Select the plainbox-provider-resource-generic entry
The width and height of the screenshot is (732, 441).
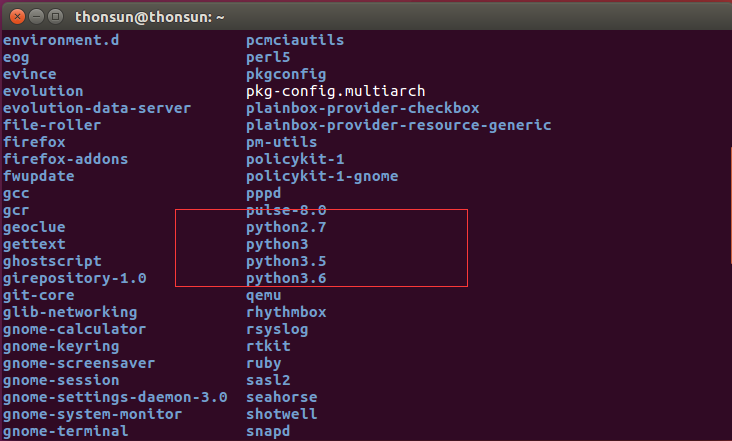[399, 125]
